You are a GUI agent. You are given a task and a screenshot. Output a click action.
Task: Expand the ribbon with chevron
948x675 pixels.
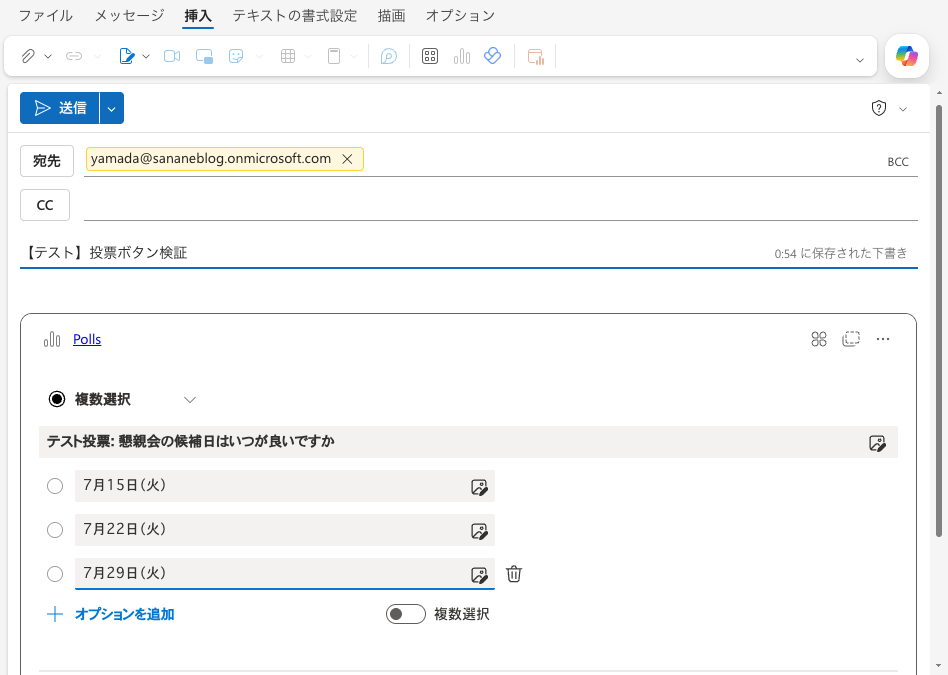tap(860, 60)
